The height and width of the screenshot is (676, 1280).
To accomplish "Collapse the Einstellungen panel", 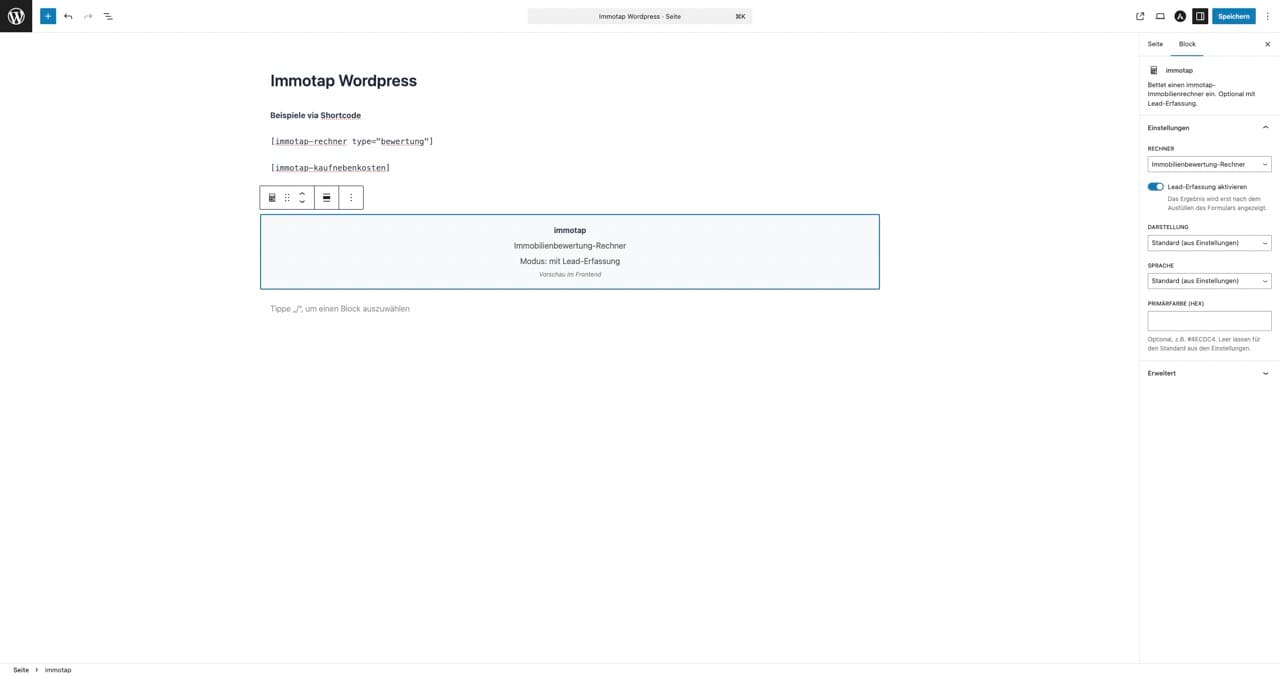I will pos(1209,128).
